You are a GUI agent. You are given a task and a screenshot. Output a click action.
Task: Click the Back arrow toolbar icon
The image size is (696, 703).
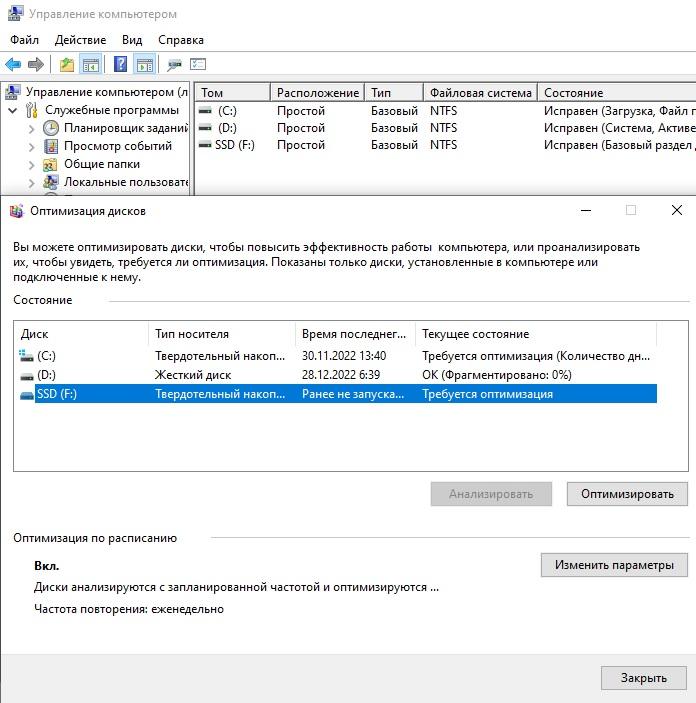click(13, 65)
